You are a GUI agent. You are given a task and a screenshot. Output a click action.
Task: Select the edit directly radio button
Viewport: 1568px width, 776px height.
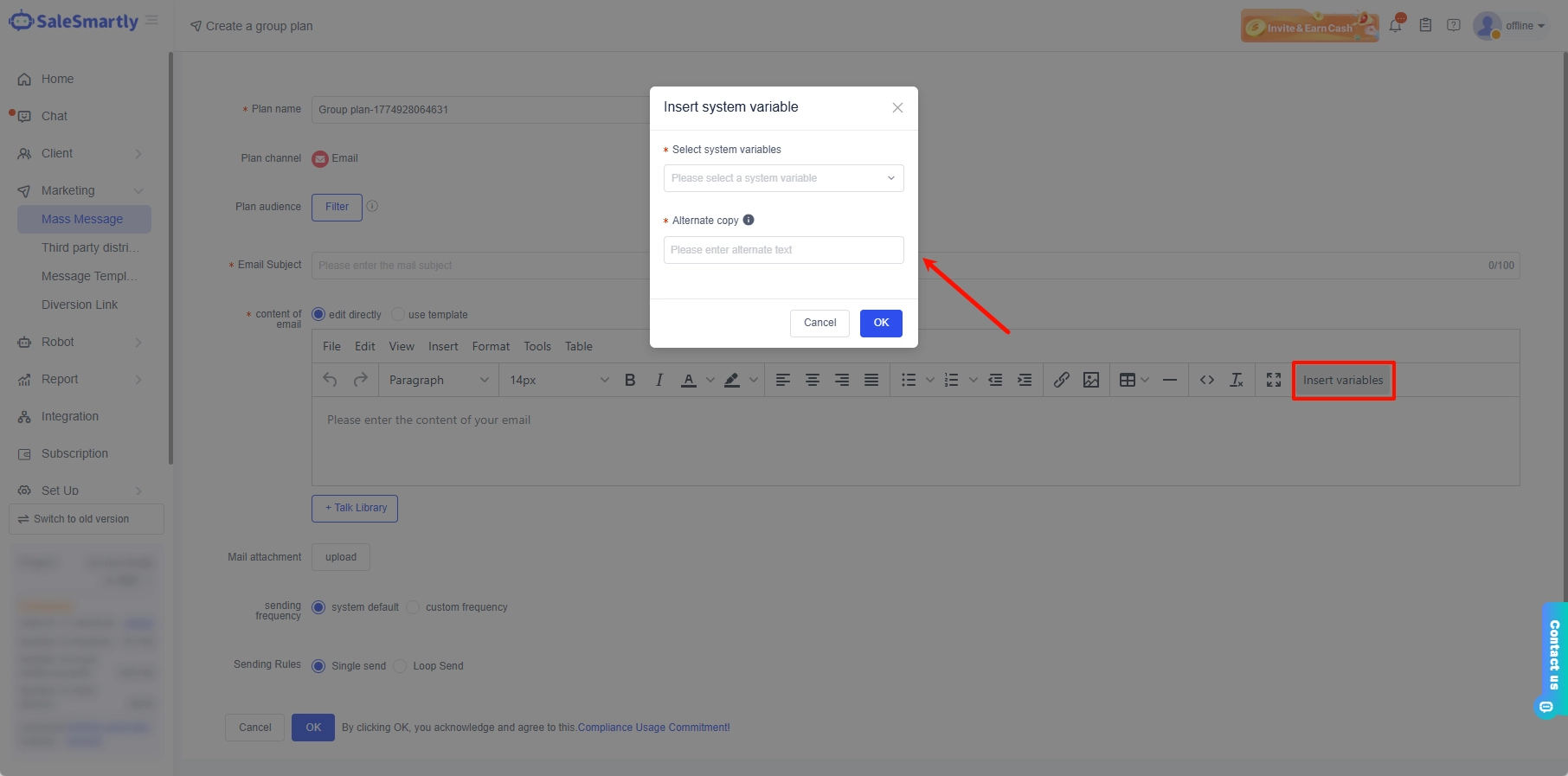318,314
